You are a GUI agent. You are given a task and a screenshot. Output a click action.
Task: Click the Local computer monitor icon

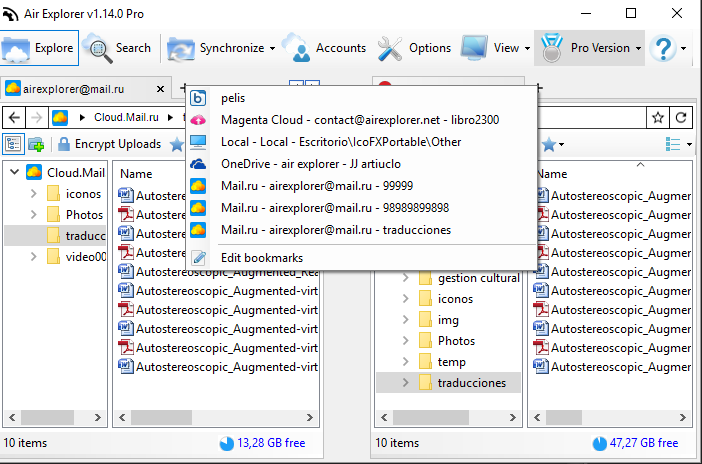(198, 142)
